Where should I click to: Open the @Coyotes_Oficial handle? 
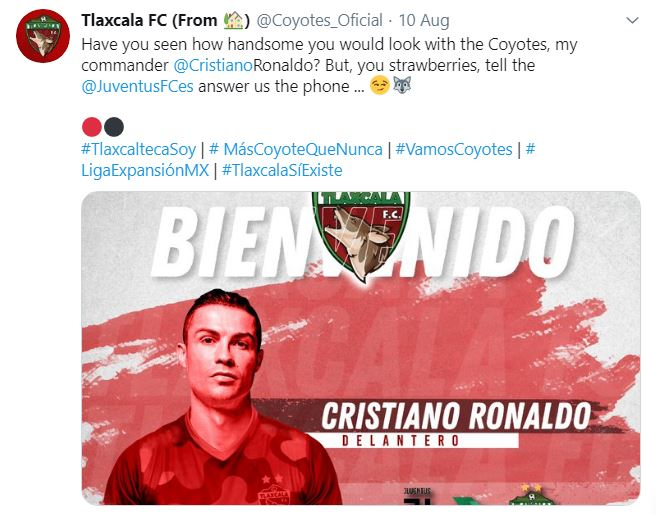coord(319,20)
